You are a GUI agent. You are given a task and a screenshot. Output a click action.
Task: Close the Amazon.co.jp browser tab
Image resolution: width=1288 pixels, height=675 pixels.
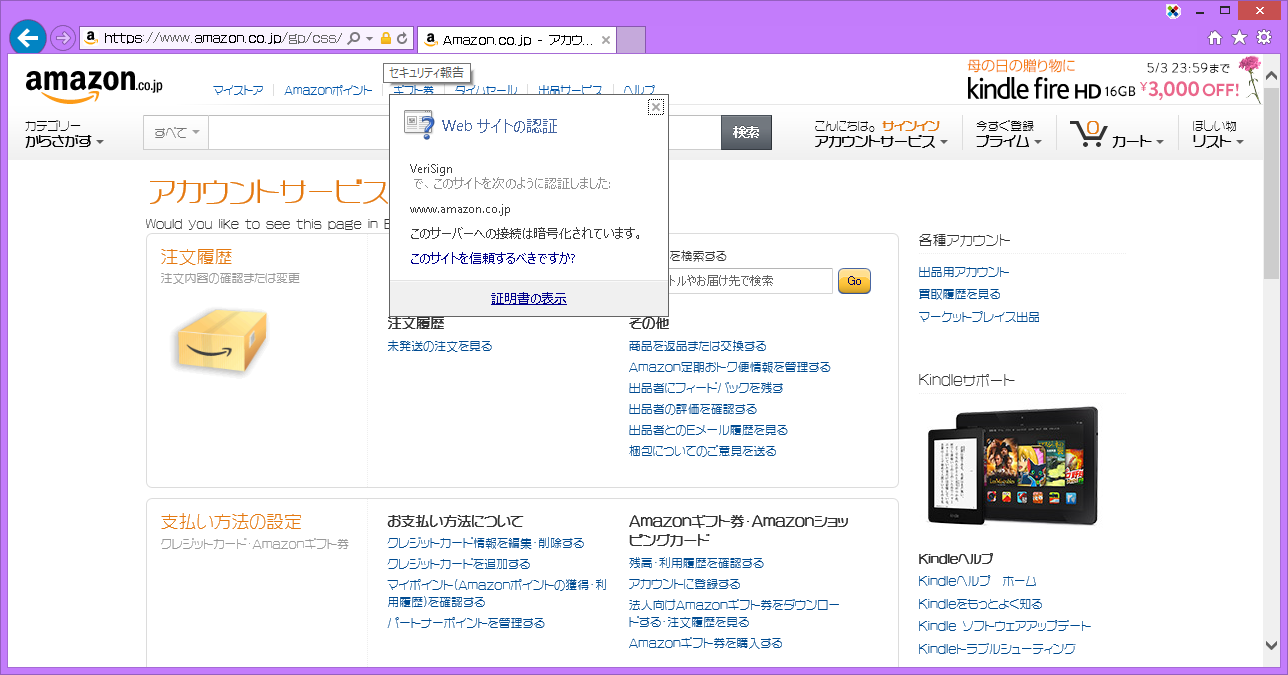click(x=606, y=40)
